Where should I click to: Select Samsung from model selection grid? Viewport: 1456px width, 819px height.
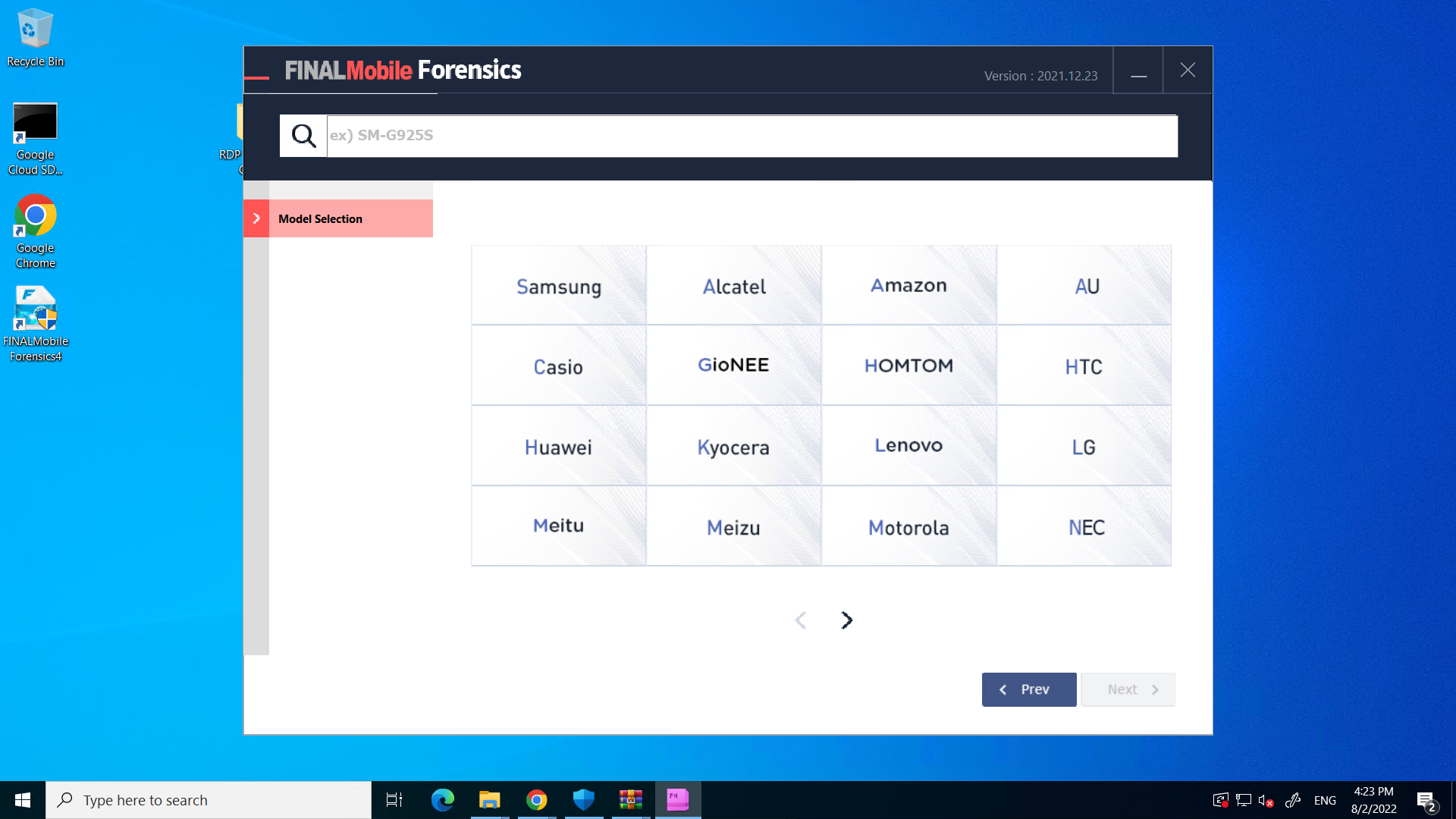[x=558, y=284]
